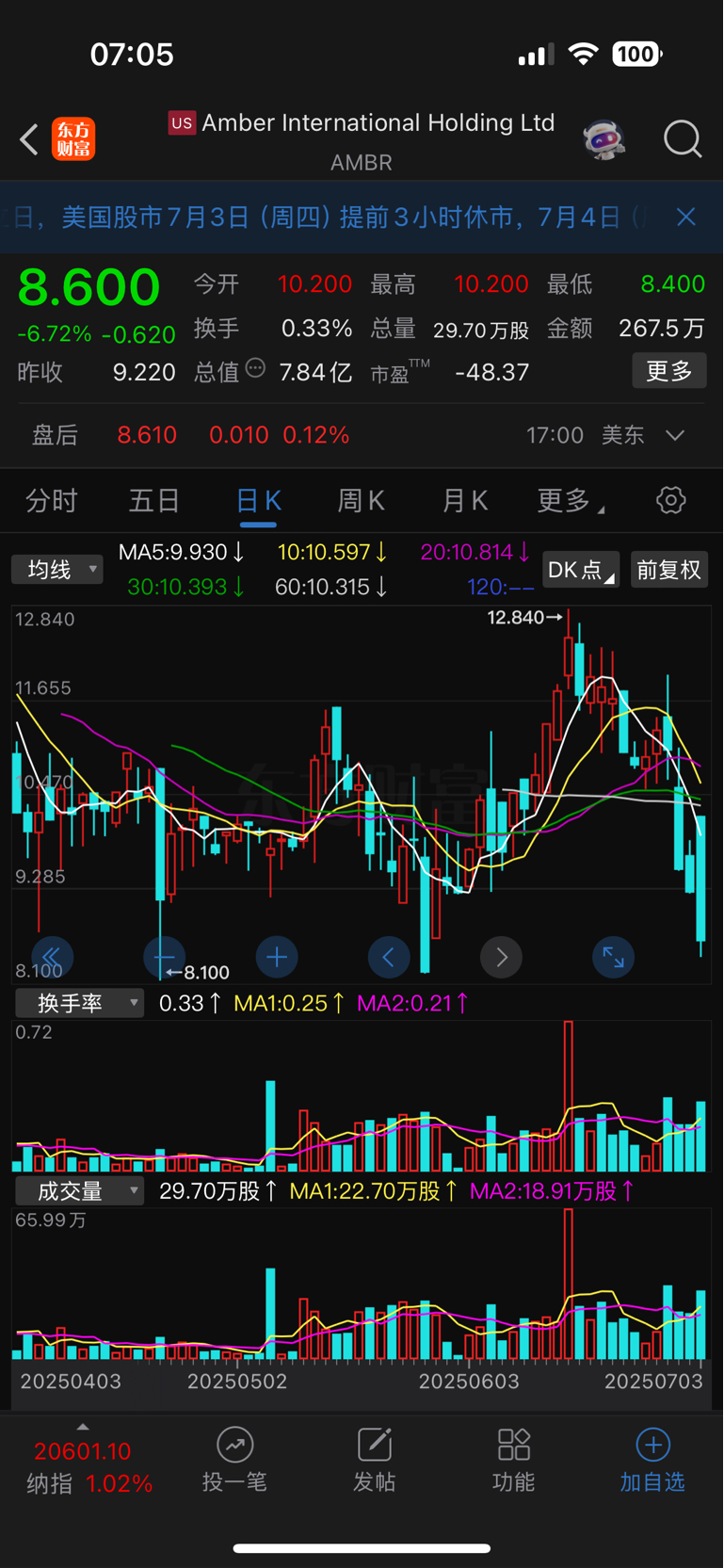Open the 功能 functions icon
The width and height of the screenshot is (724, 1568).
(x=514, y=1445)
